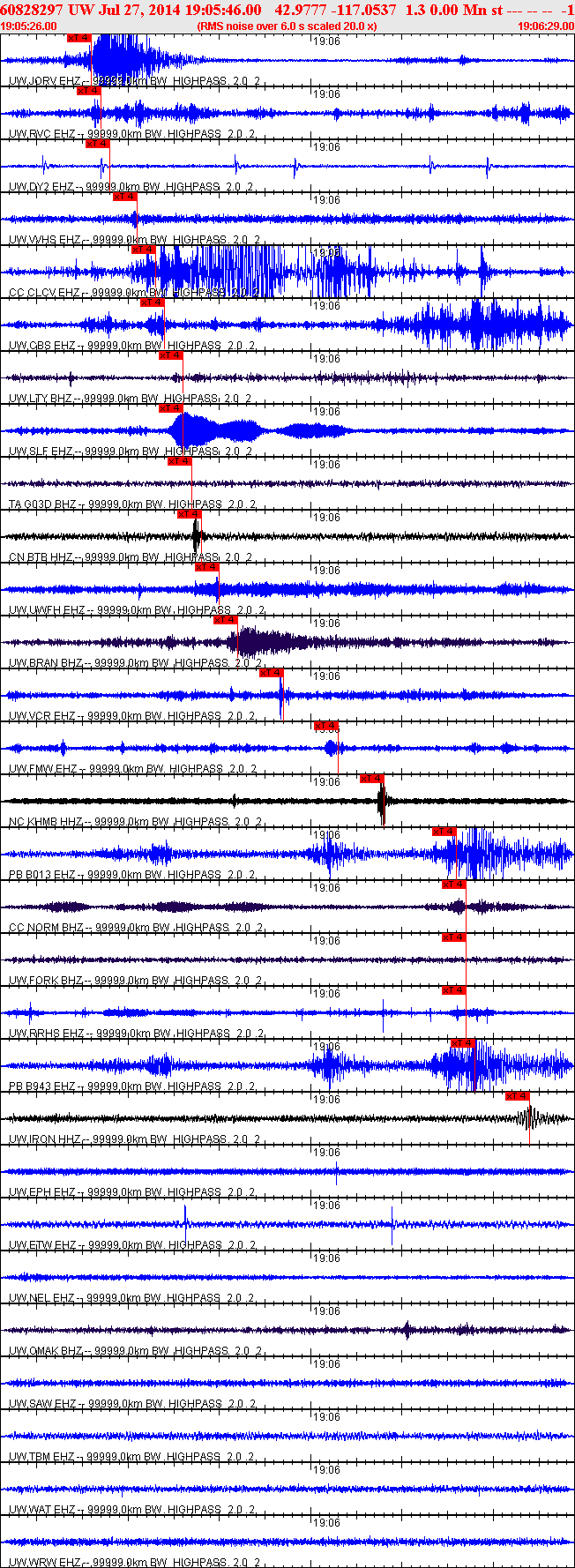Click the red pick flag on UW.JORV trace

[x=79, y=38]
